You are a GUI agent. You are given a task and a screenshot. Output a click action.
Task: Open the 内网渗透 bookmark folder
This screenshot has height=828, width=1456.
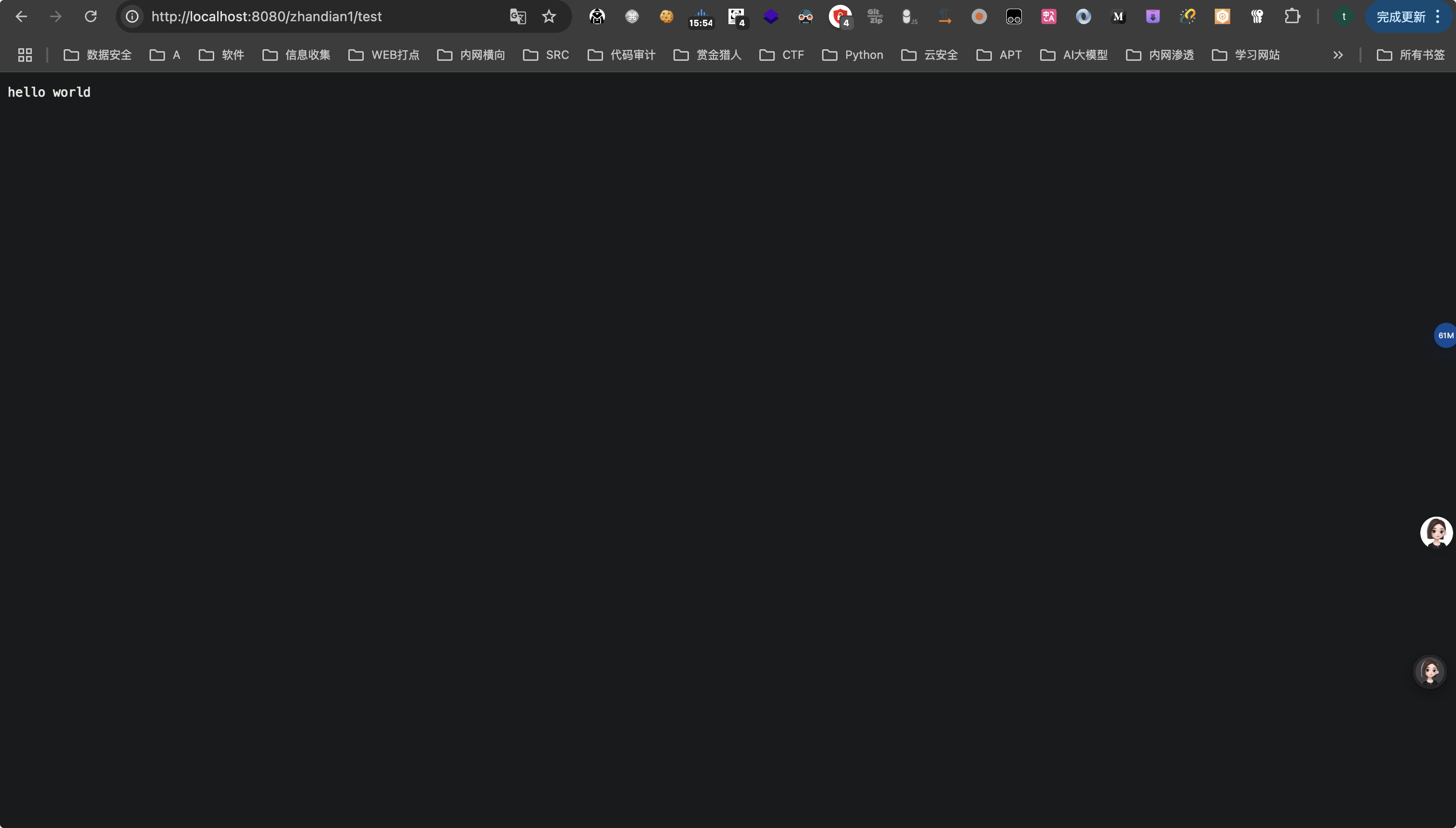pos(1160,55)
